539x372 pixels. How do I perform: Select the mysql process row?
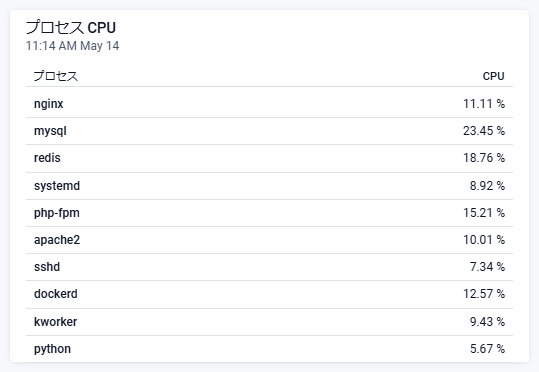(x=269, y=131)
